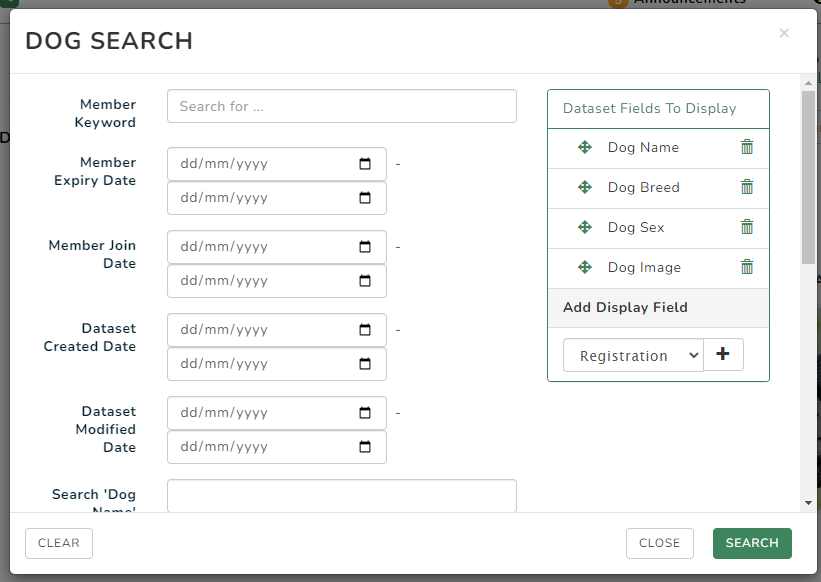Click the Member Join Date label
Image resolution: width=821 pixels, height=582 pixels.
click(x=92, y=254)
